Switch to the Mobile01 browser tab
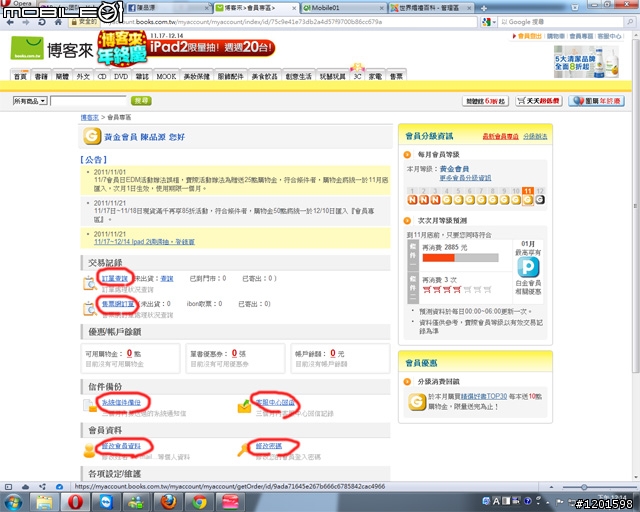Viewport: 640px width, 512px height. point(343,8)
